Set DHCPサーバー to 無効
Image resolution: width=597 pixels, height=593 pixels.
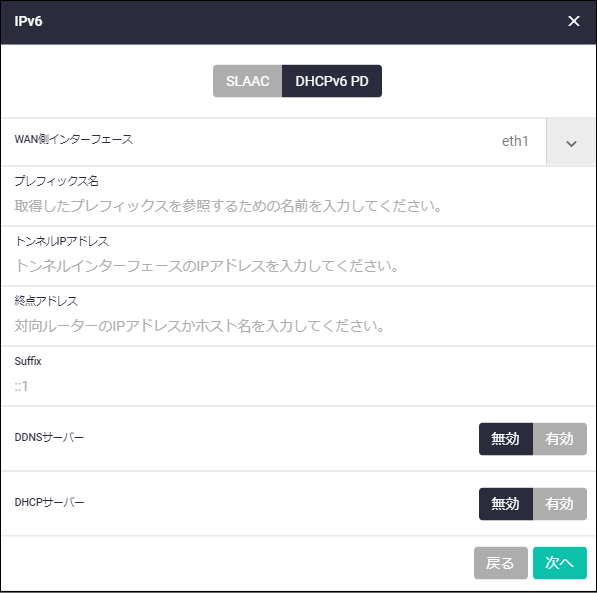[x=506, y=504]
